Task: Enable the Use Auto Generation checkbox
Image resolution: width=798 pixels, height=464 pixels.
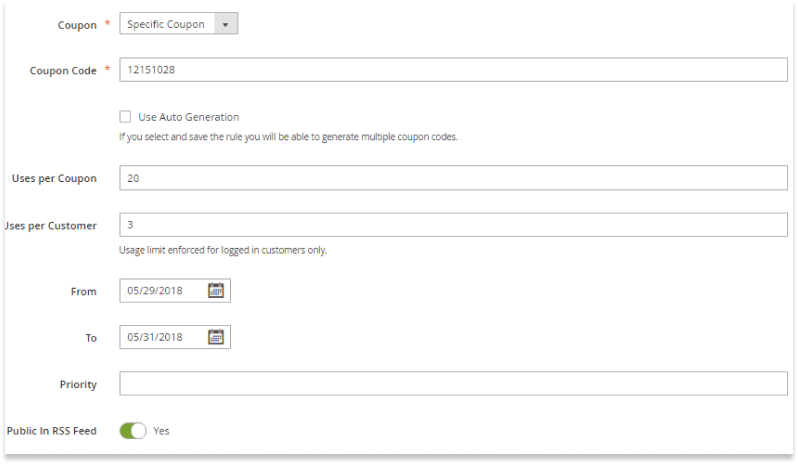Action: (125, 117)
